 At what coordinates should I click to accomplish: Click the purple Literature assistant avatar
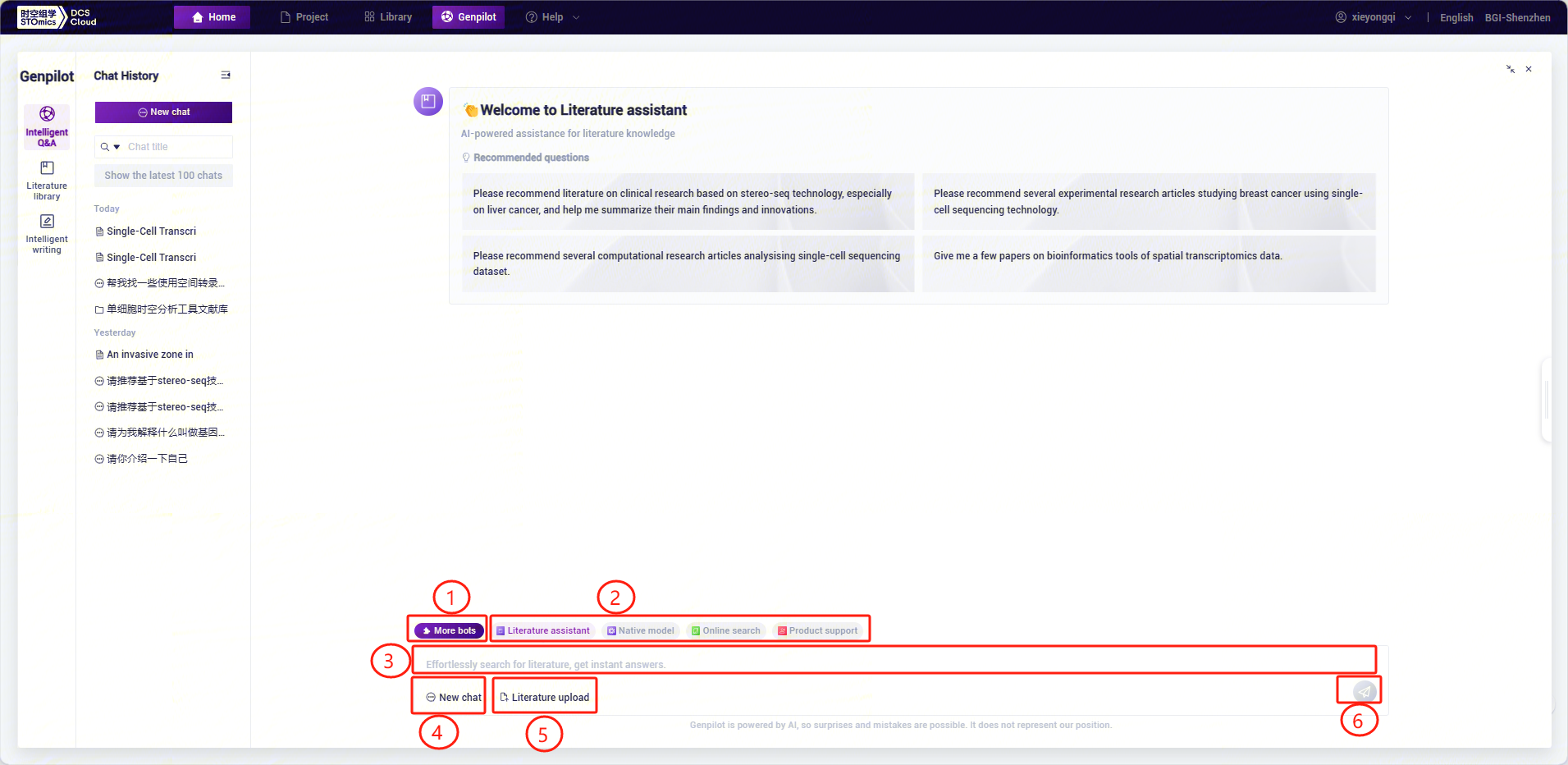(428, 102)
